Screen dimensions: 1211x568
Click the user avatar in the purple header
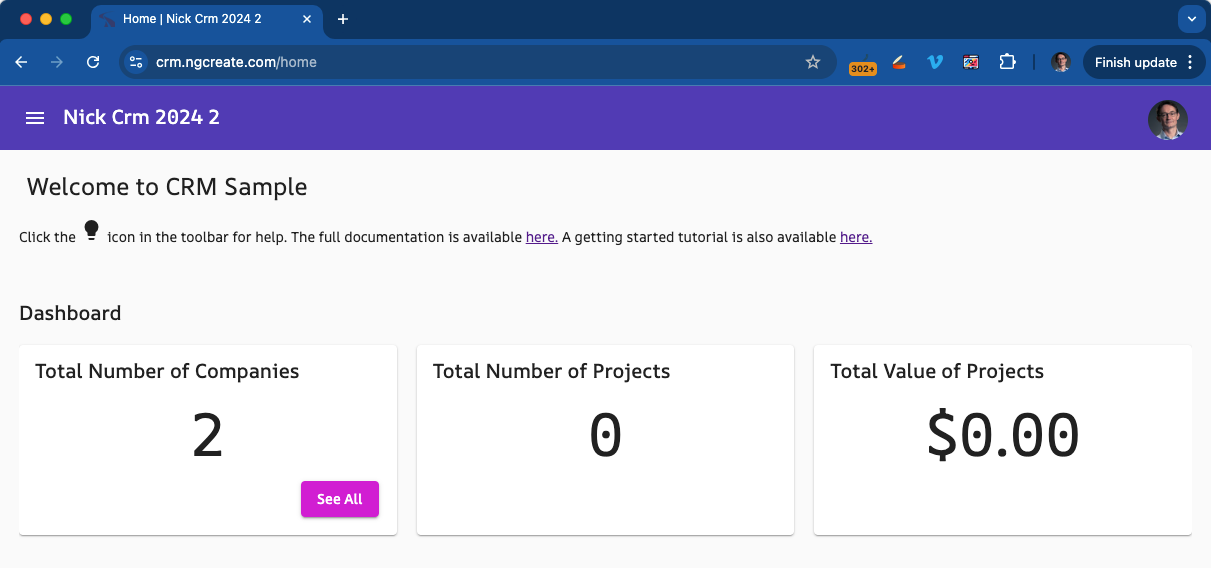coord(1167,120)
